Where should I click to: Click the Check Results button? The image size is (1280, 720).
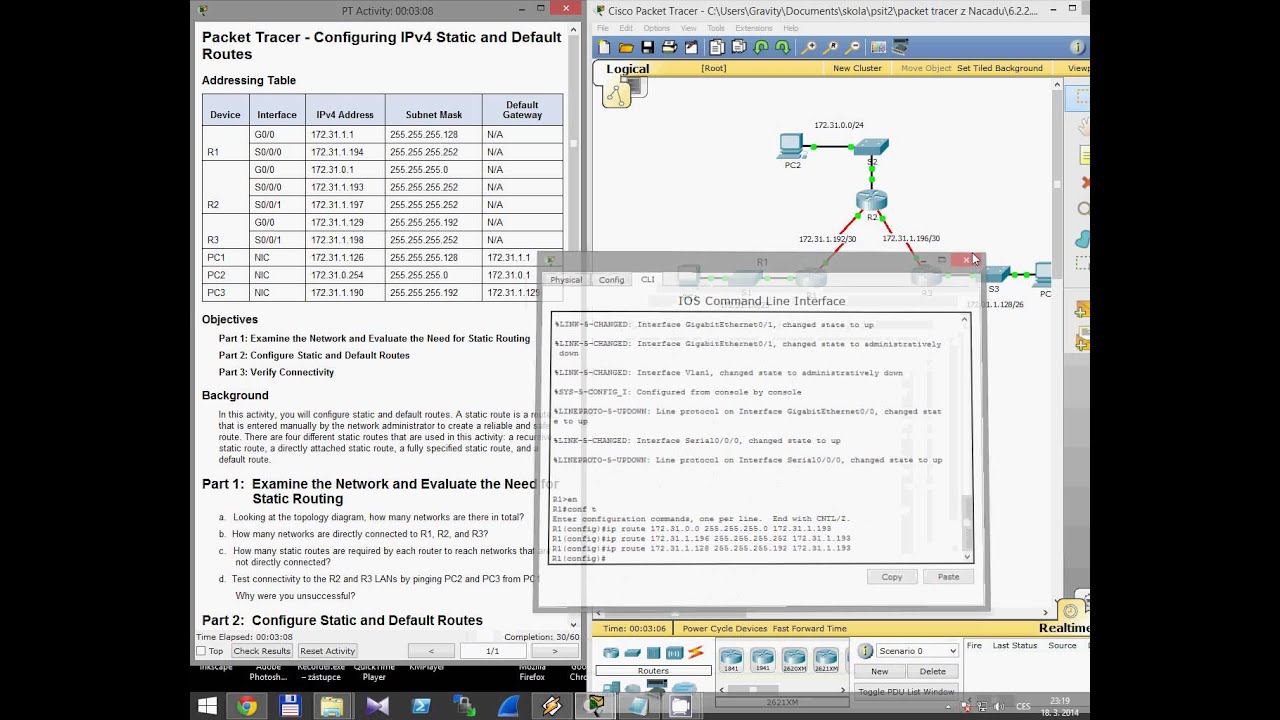[262, 651]
